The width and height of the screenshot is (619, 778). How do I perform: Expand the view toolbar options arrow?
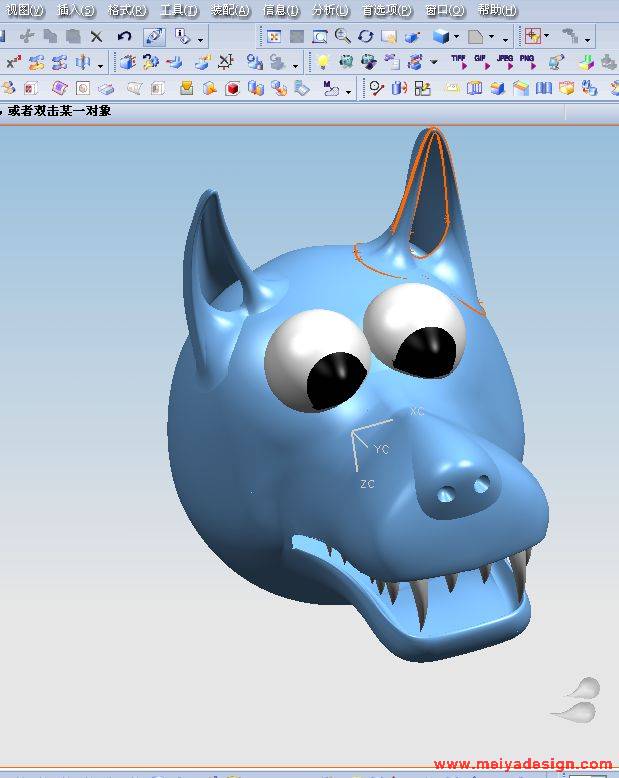tap(505, 39)
